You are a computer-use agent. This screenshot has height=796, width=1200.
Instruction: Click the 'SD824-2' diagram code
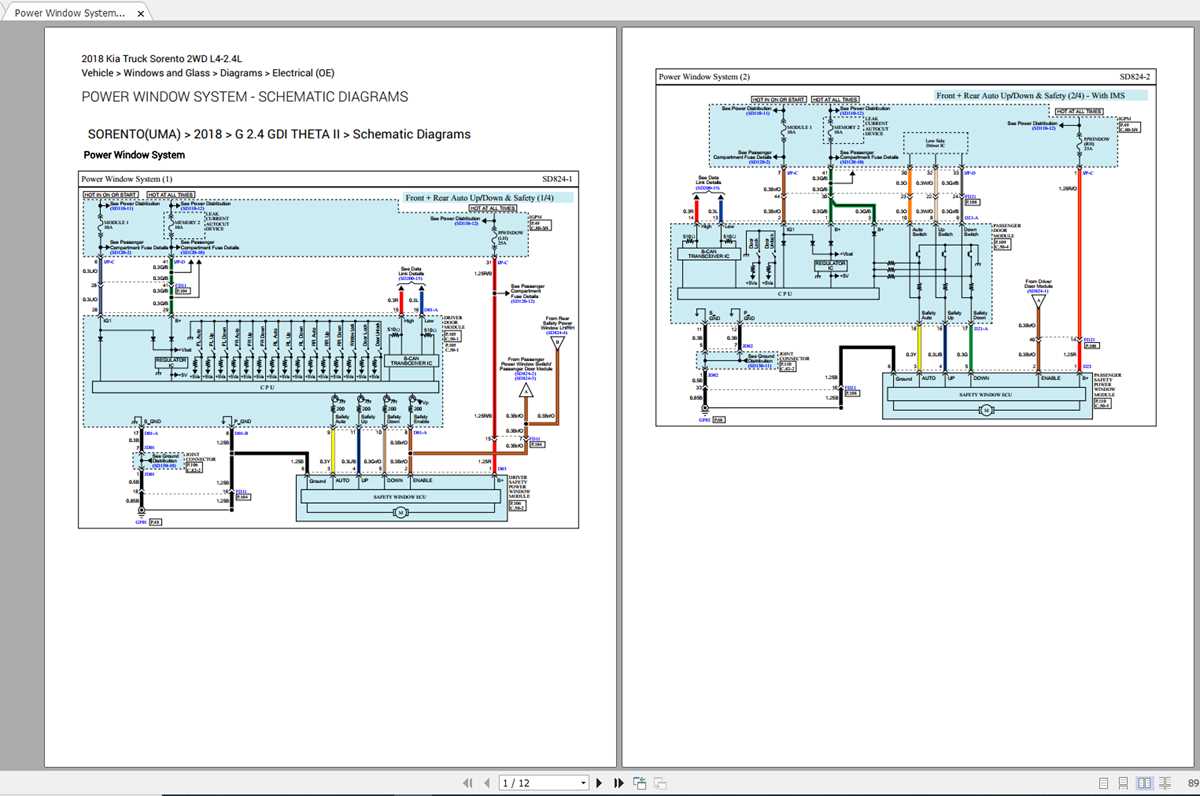pyautogui.click(x=1136, y=76)
